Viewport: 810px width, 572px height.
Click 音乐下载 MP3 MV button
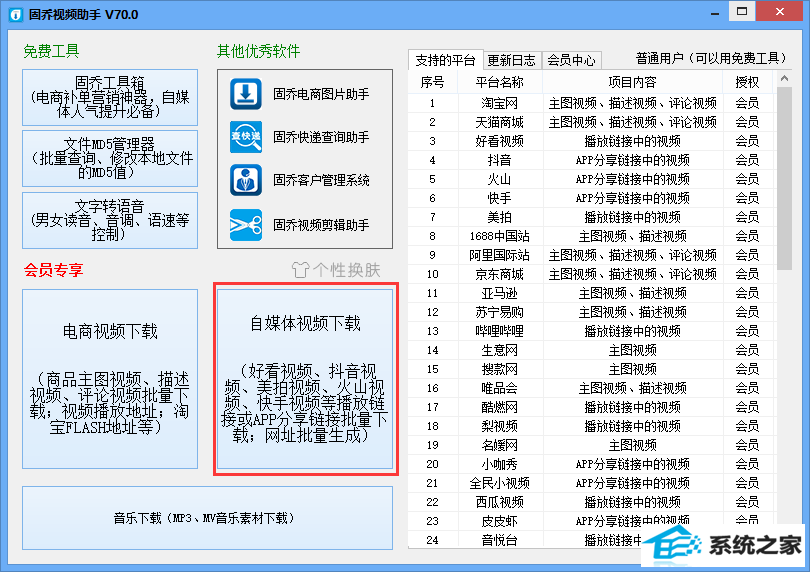(x=207, y=518)
